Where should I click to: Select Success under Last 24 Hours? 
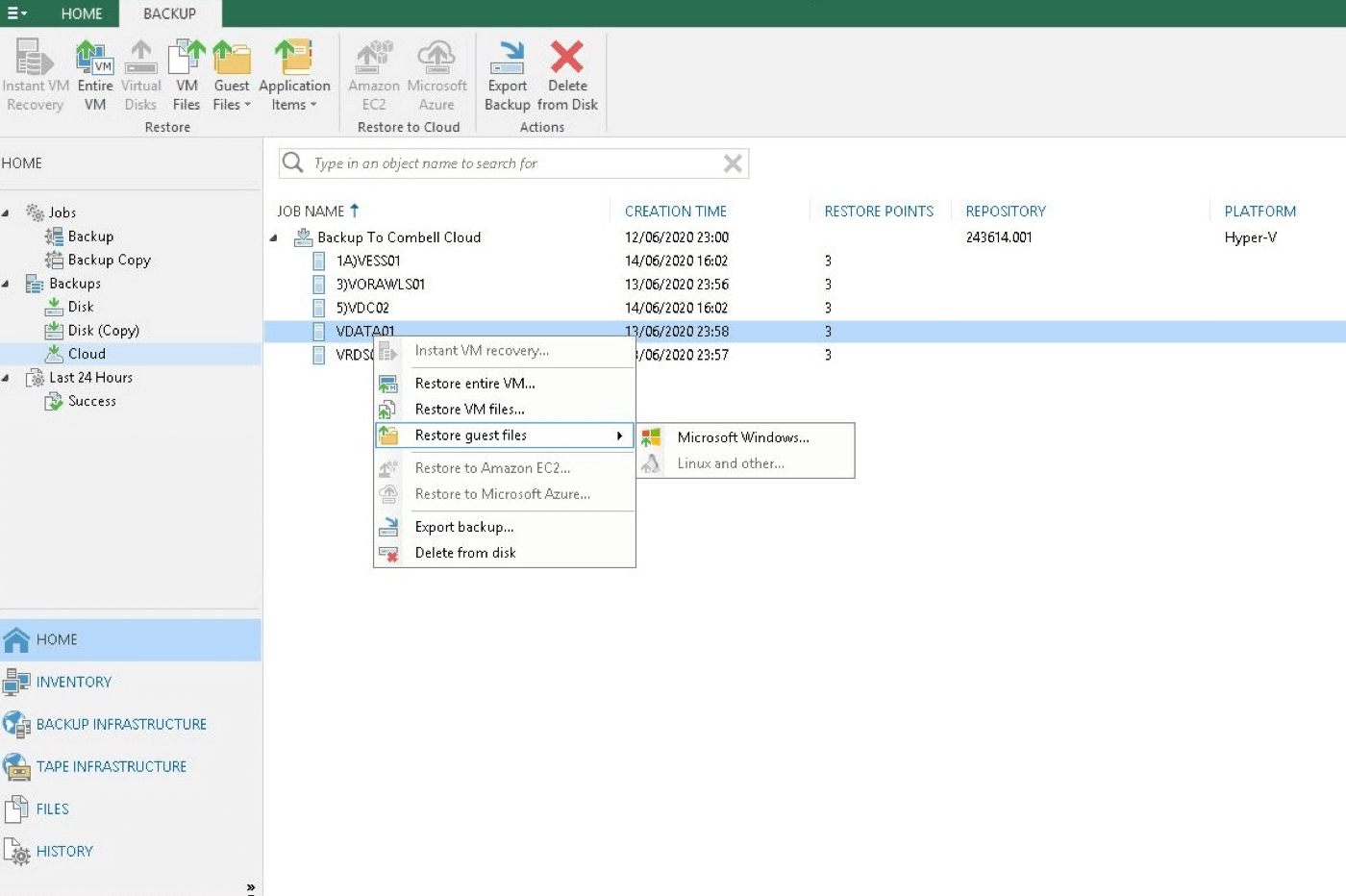[91, 401]
